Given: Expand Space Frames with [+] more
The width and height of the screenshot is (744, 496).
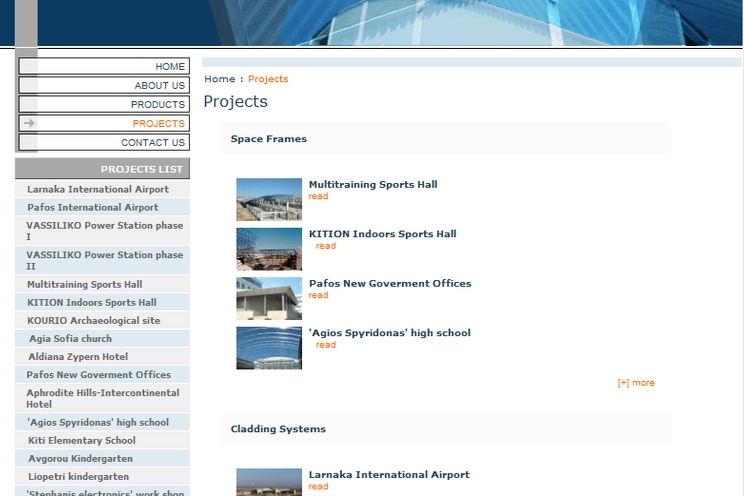Looking at the screenshot, I should [x=636, y=383].
